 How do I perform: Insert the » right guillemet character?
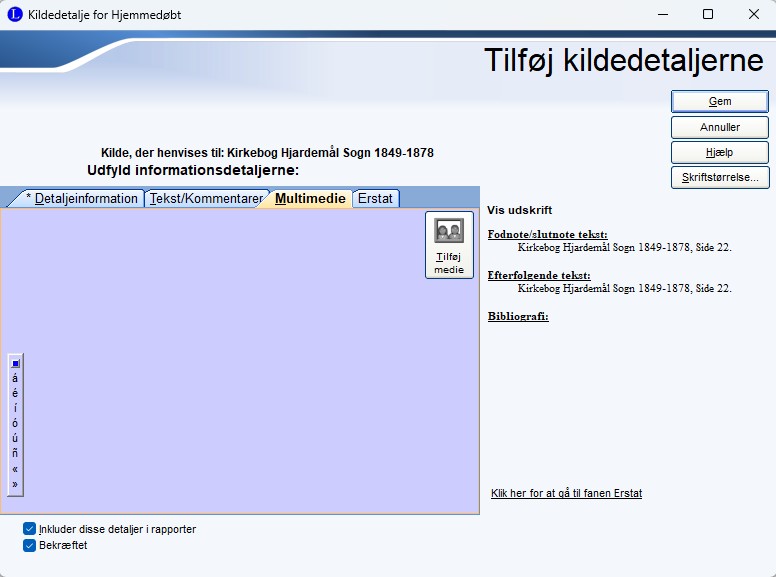(15, 484)
